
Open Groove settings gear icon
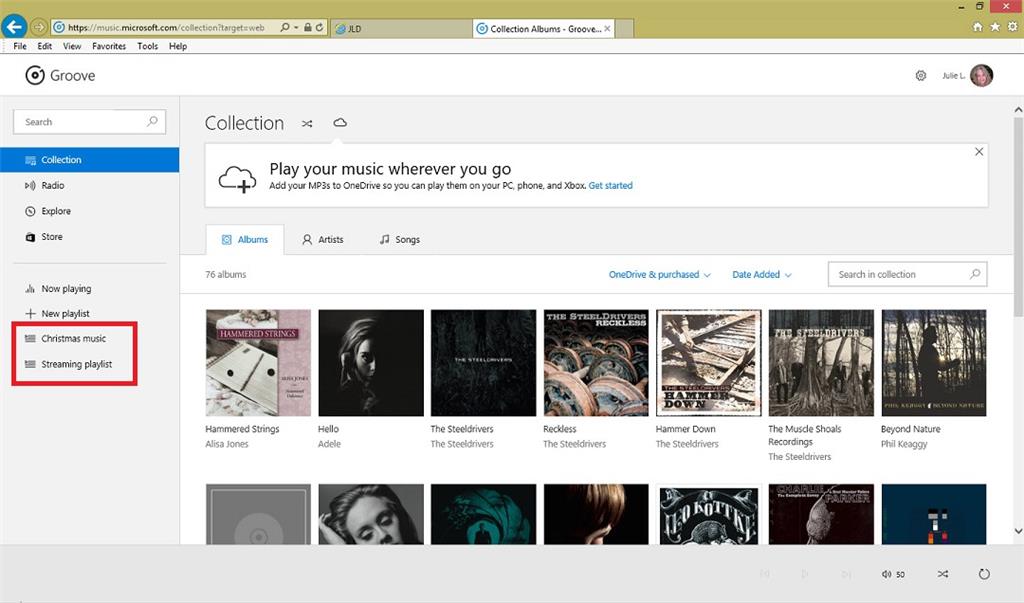point(921,76)
